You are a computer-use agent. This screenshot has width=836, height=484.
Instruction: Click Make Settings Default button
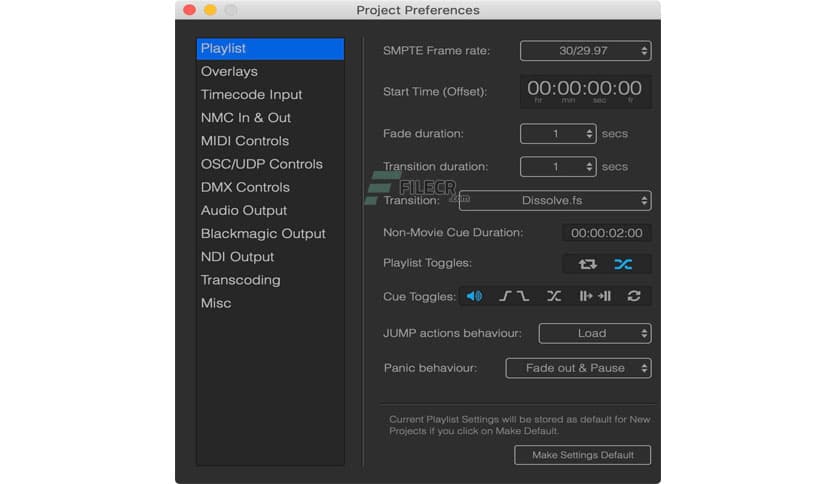coord(582,455)
